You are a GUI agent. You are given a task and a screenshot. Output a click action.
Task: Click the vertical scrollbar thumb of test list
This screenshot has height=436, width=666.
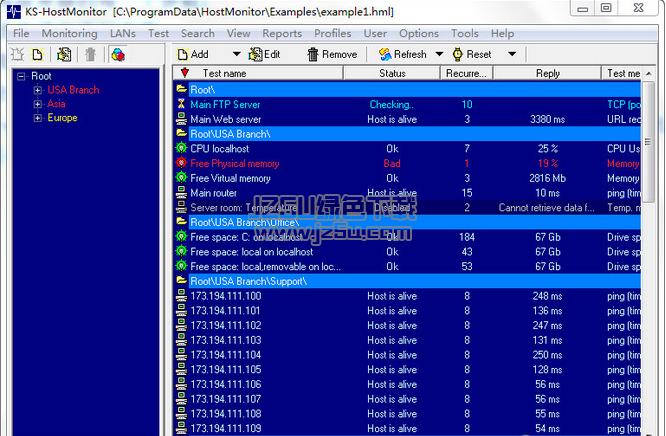[x=648, y=142]
